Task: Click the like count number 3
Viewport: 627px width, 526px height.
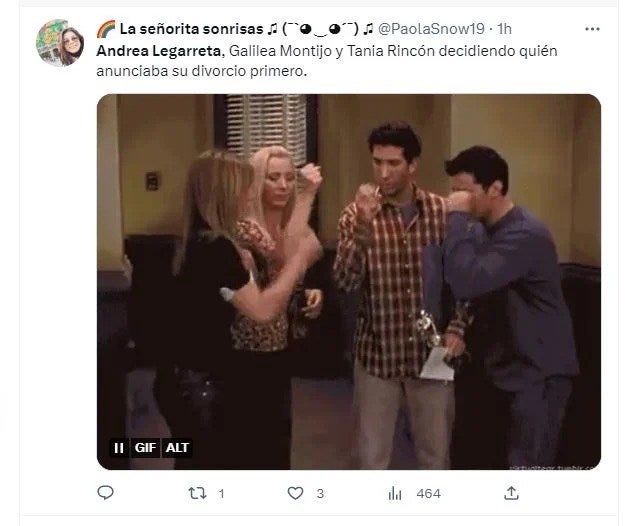Action: (320, 494)
